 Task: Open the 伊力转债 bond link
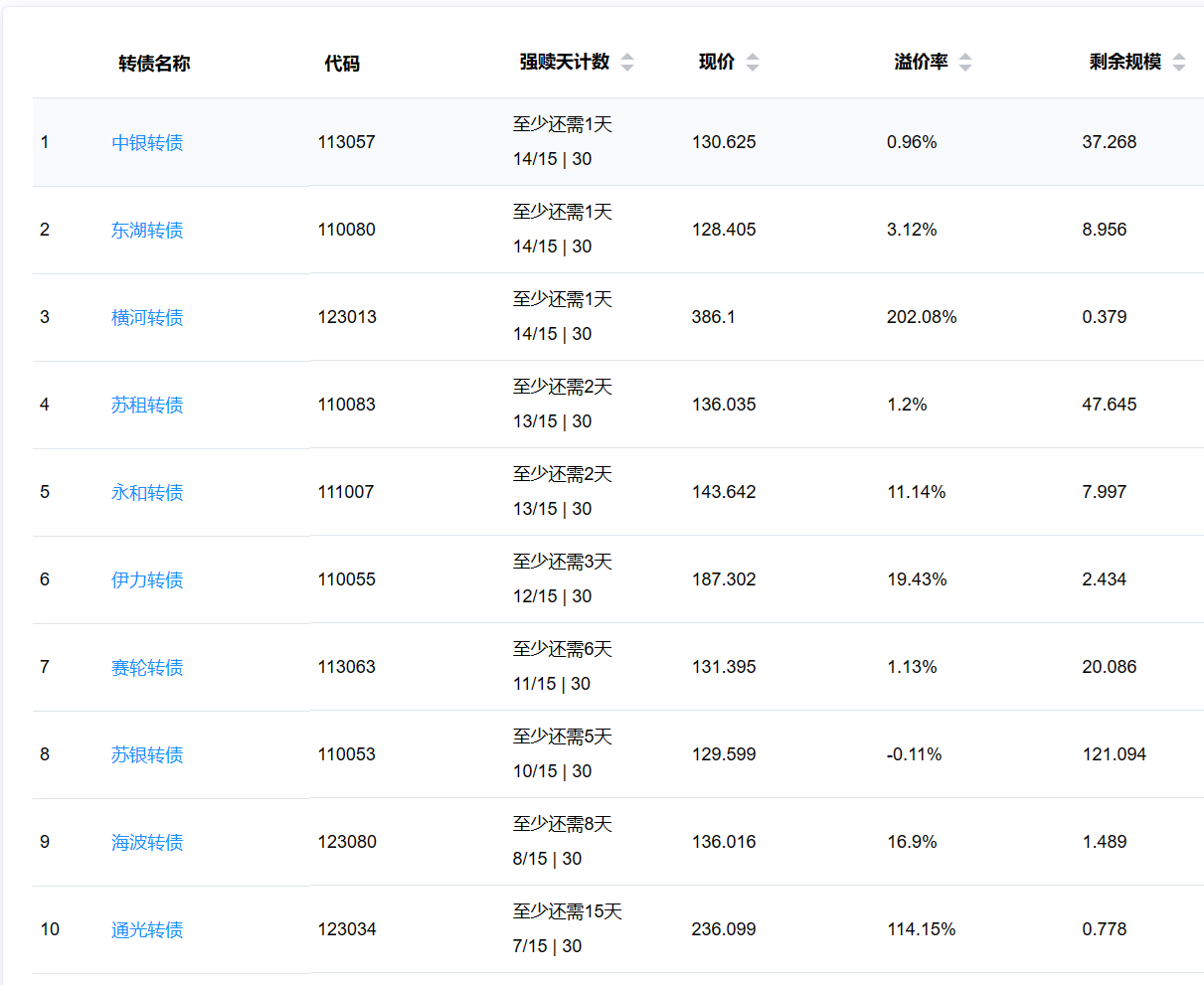(x=147, y=579)
